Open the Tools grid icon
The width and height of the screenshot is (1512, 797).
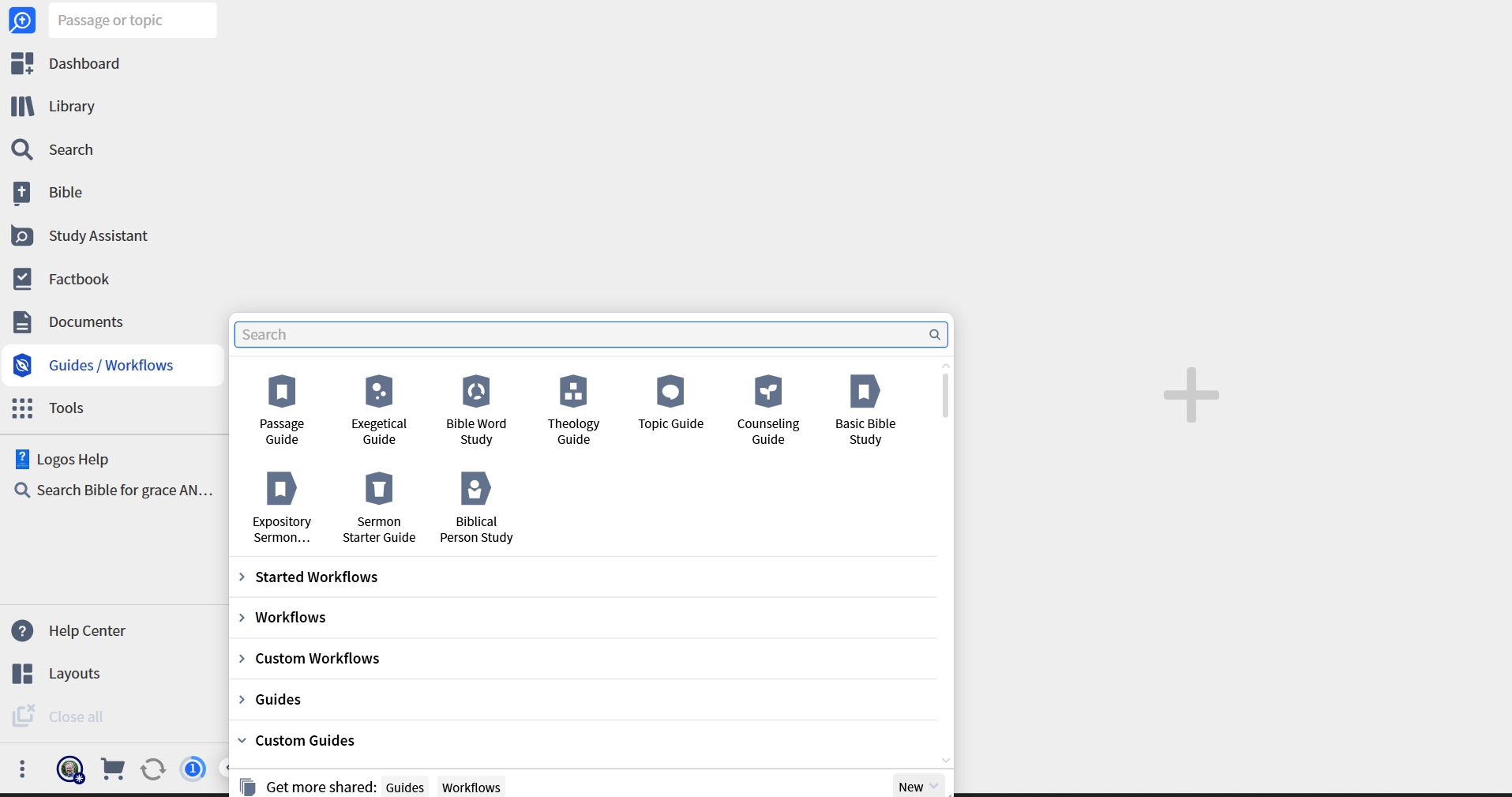pos(22,408)
